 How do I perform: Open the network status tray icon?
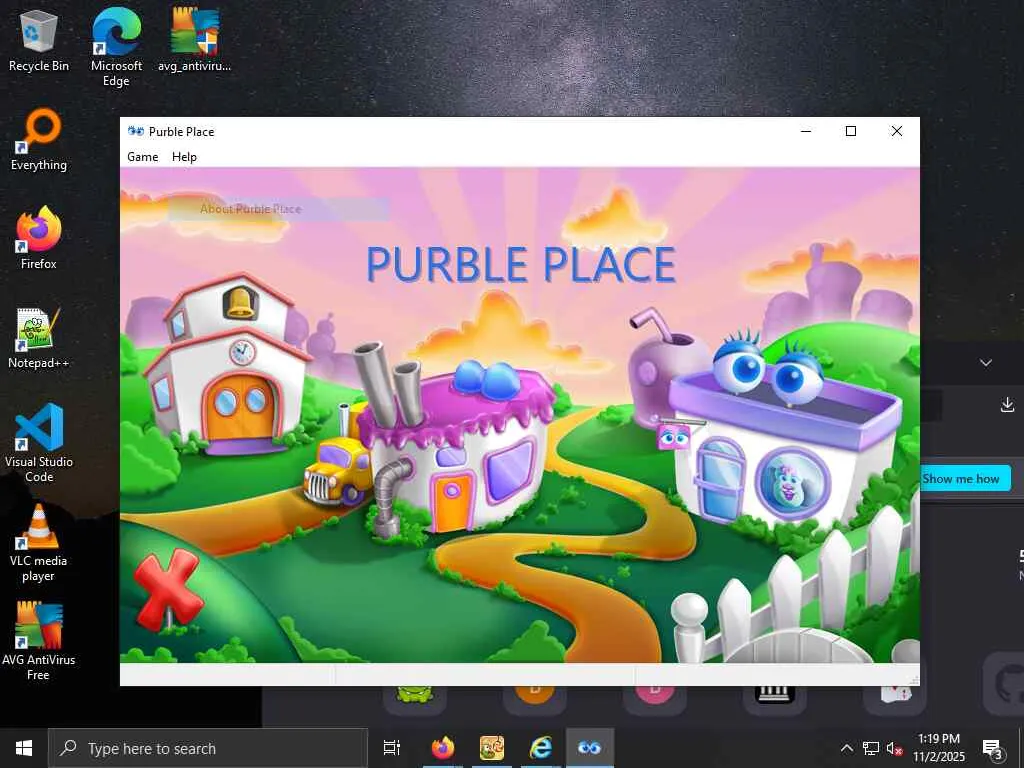point(871,748)
